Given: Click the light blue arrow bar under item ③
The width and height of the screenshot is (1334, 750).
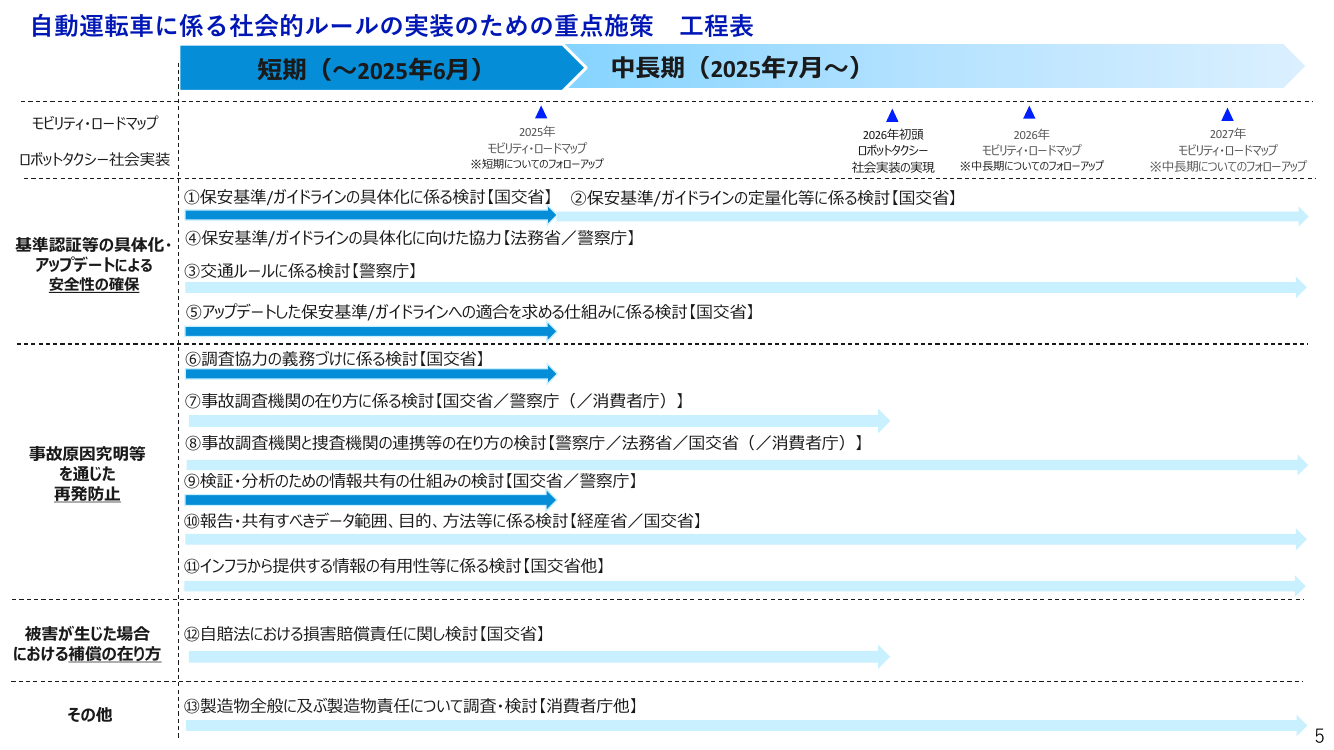Looking at the screenshot, I should pos(746,287).
